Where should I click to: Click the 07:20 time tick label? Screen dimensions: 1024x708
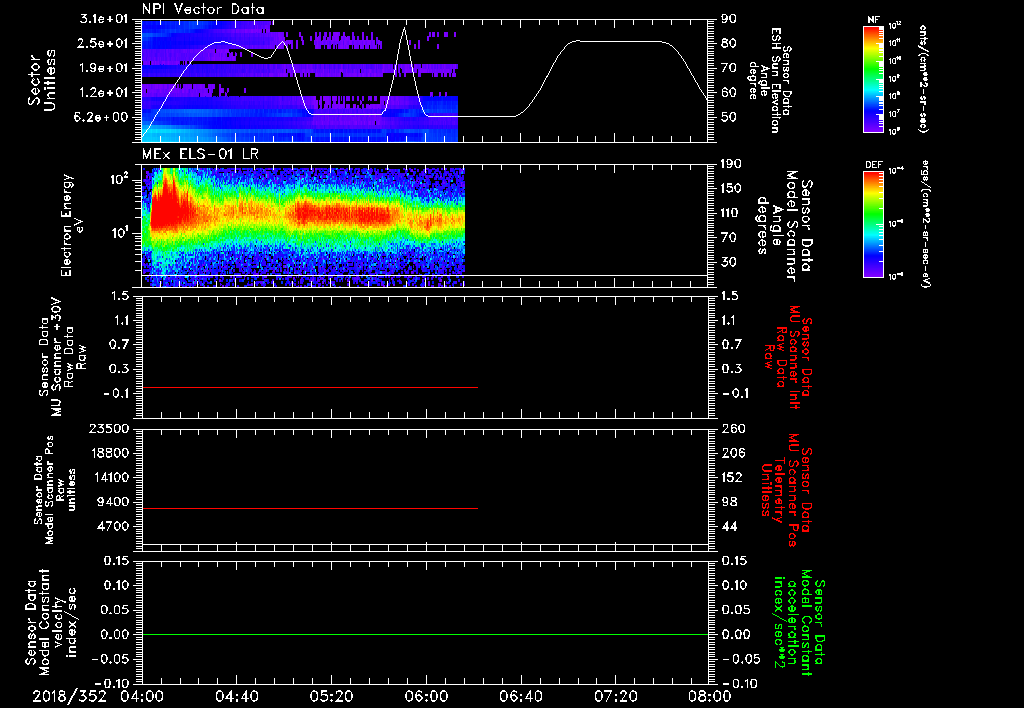pos(615,696)
